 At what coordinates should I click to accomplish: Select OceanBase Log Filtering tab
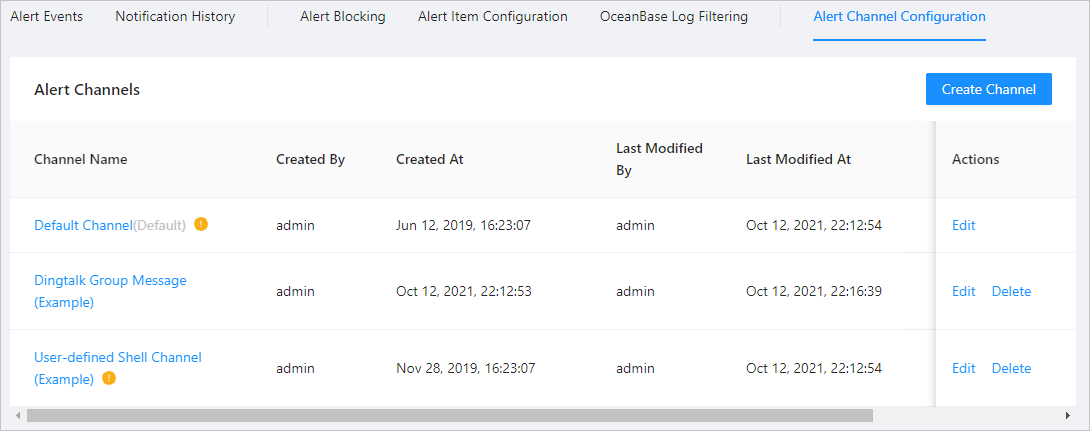click(x=673, y=17)
